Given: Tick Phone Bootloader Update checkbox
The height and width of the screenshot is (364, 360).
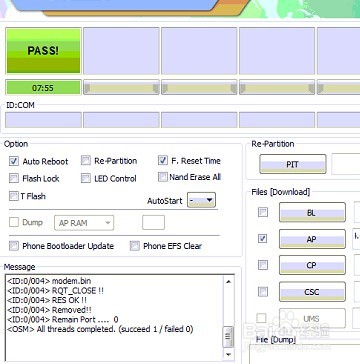Looking at the screenshot, I should [14, 246].
